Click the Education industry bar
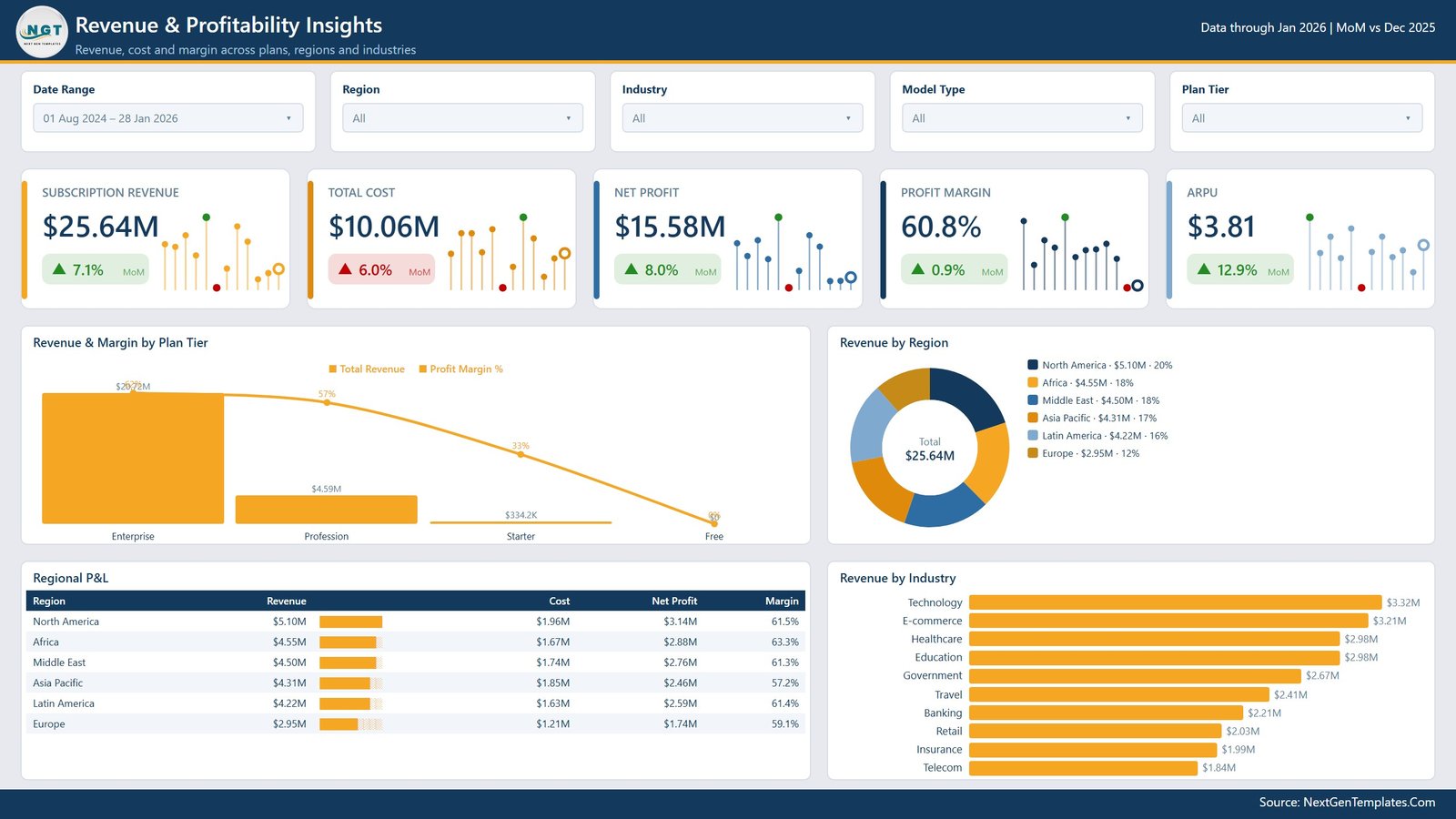Screen dimensions: 1456x819 point(1154,657)
